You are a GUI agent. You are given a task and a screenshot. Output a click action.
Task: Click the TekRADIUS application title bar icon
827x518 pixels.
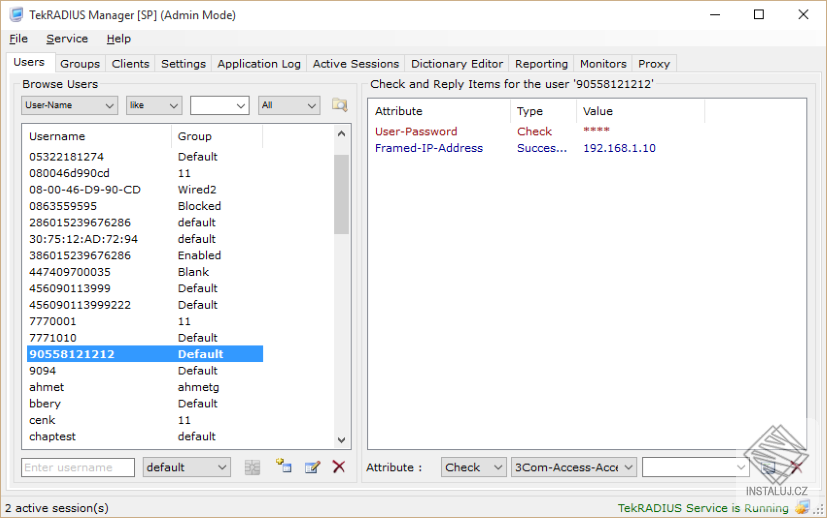[x=16, y=14]
